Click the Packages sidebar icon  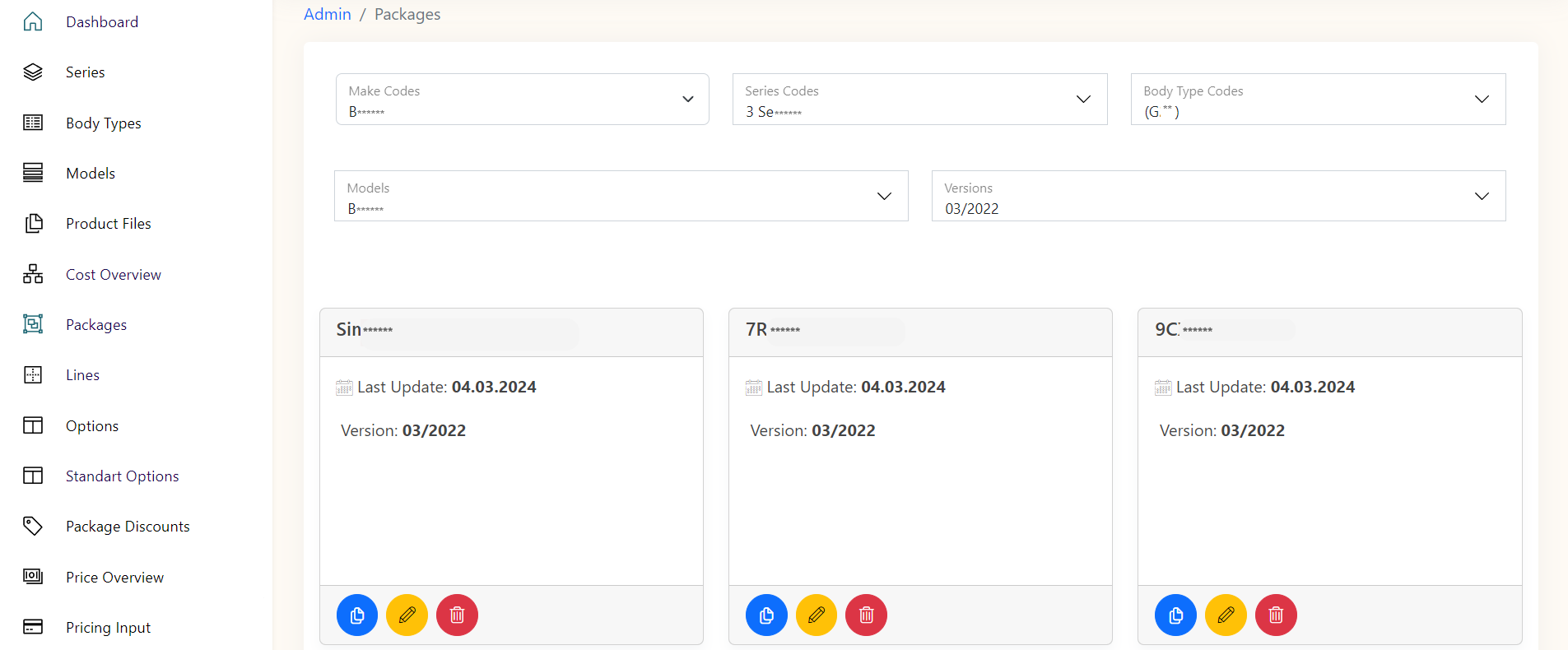33,324
